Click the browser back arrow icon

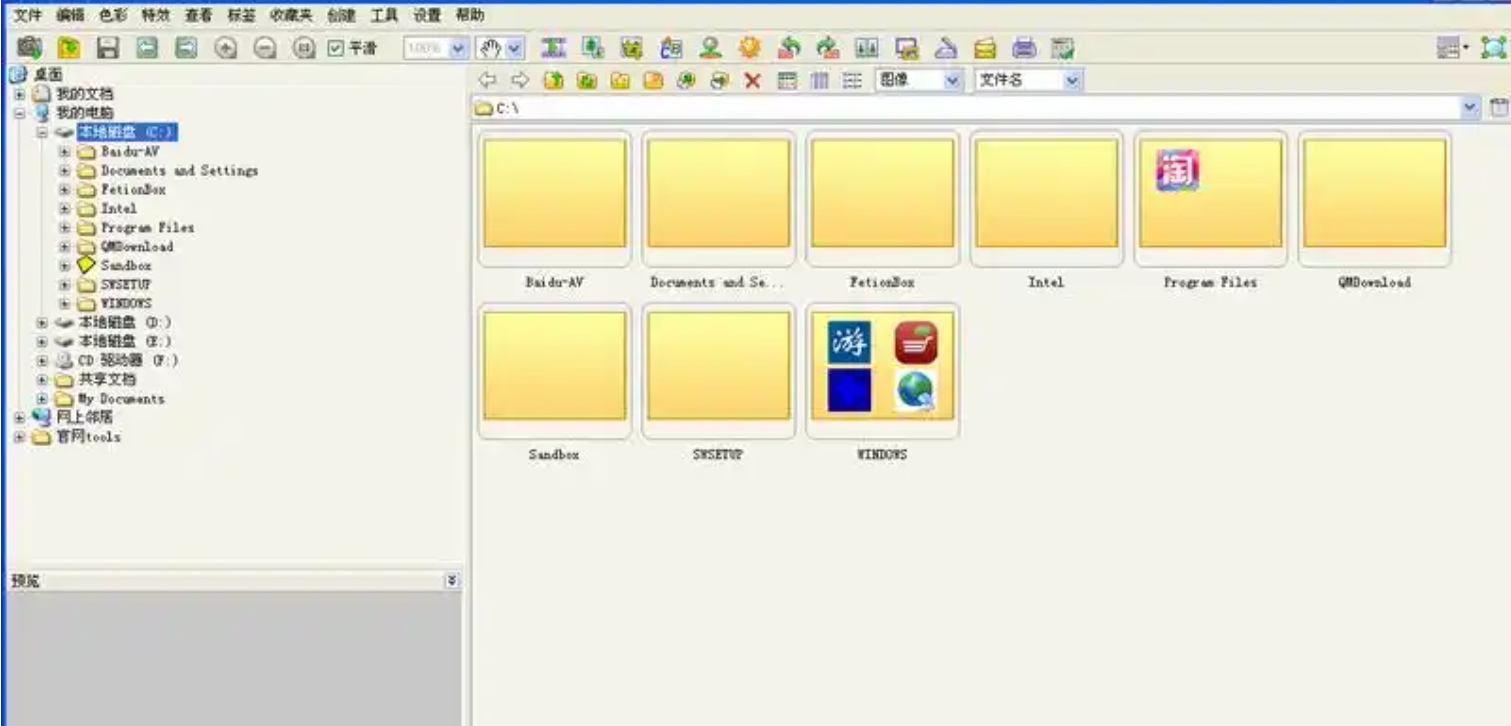[487, 80]
